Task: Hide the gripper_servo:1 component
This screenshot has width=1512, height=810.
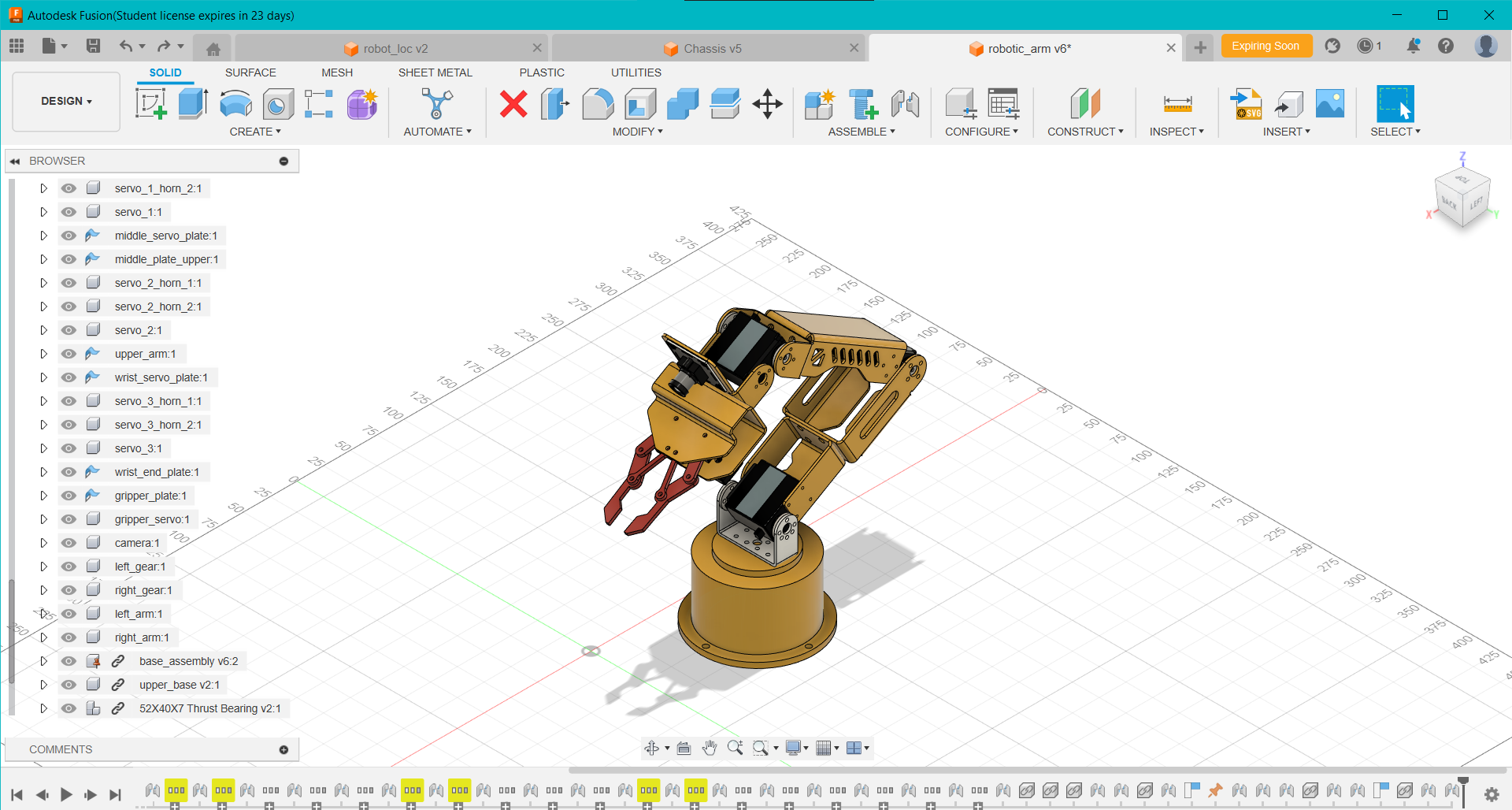Action: coord(69,518)
